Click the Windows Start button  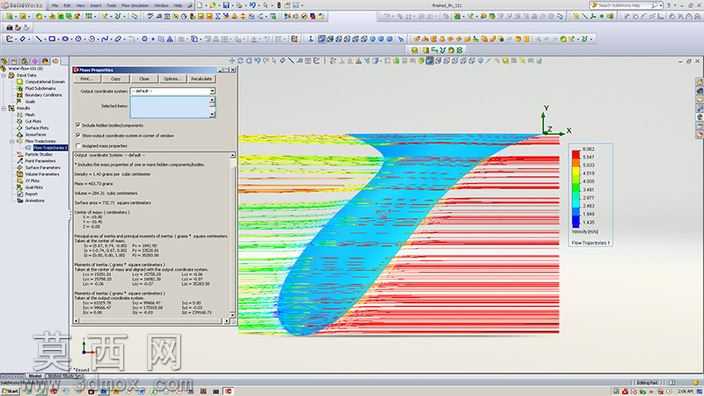click(10, 392)
